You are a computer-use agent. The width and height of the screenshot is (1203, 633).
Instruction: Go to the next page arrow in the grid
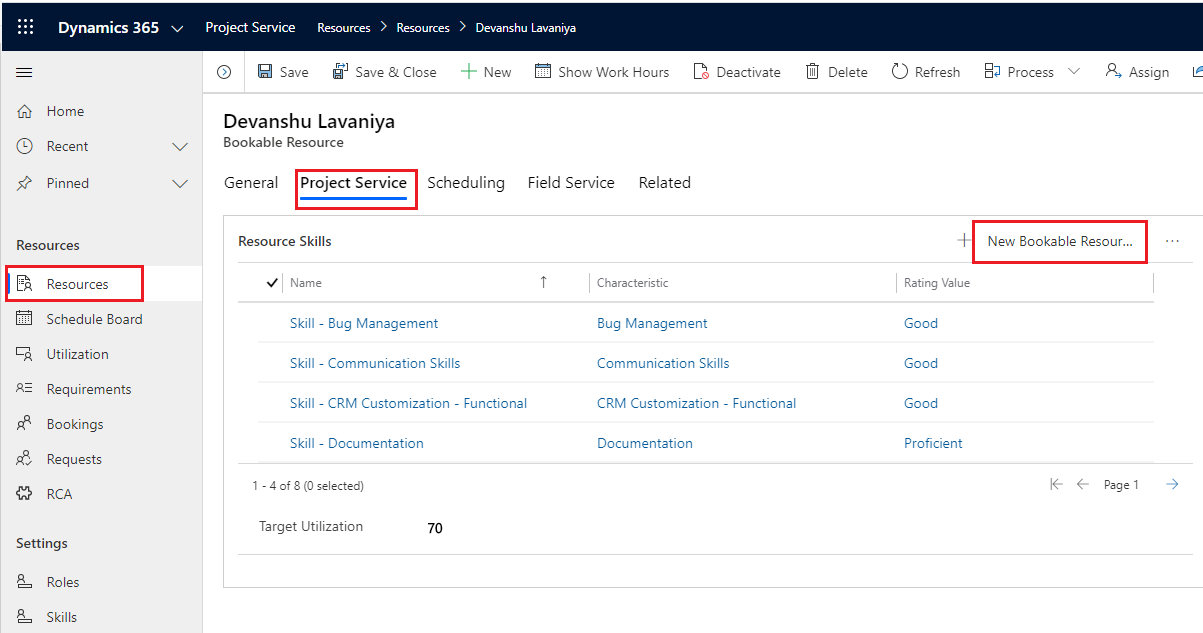coord(1172,484)
